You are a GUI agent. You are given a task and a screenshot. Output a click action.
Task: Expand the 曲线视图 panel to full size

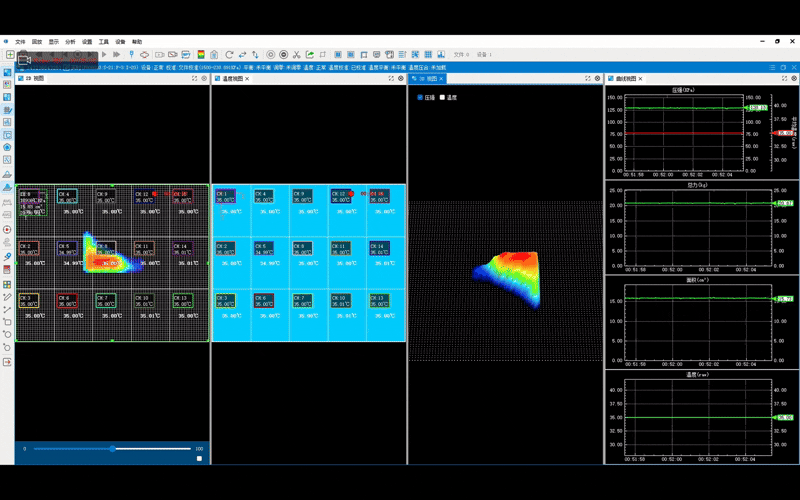[x=782, y=78]
